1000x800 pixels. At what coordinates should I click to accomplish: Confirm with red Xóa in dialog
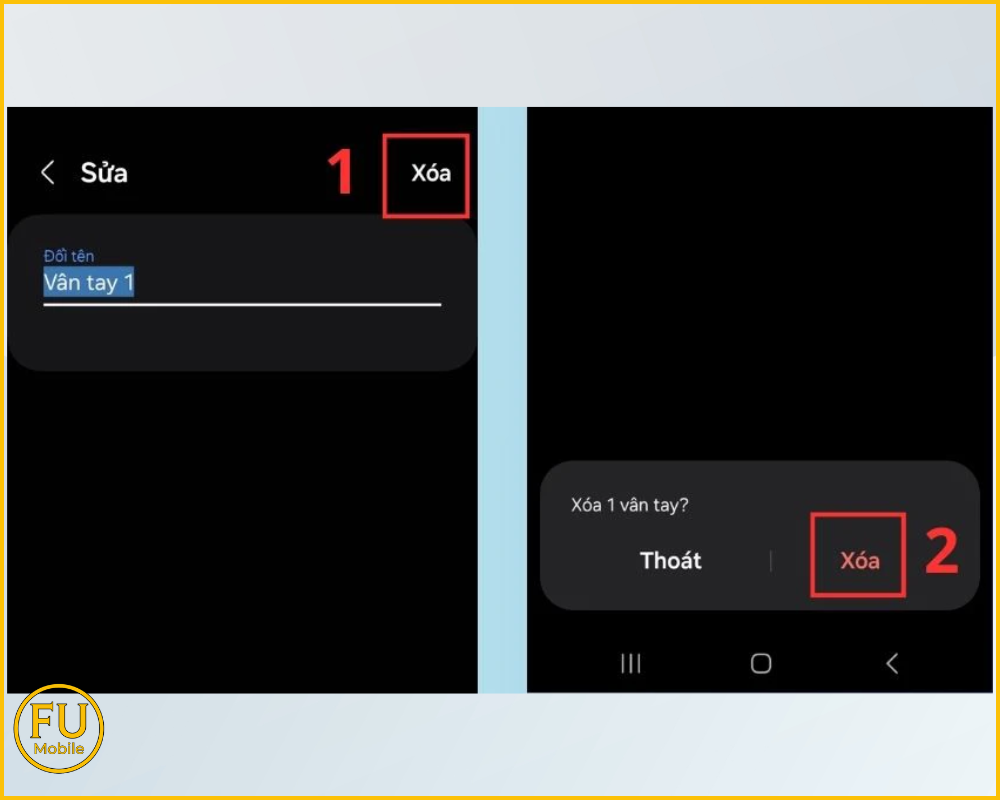[x=859, y=561]
